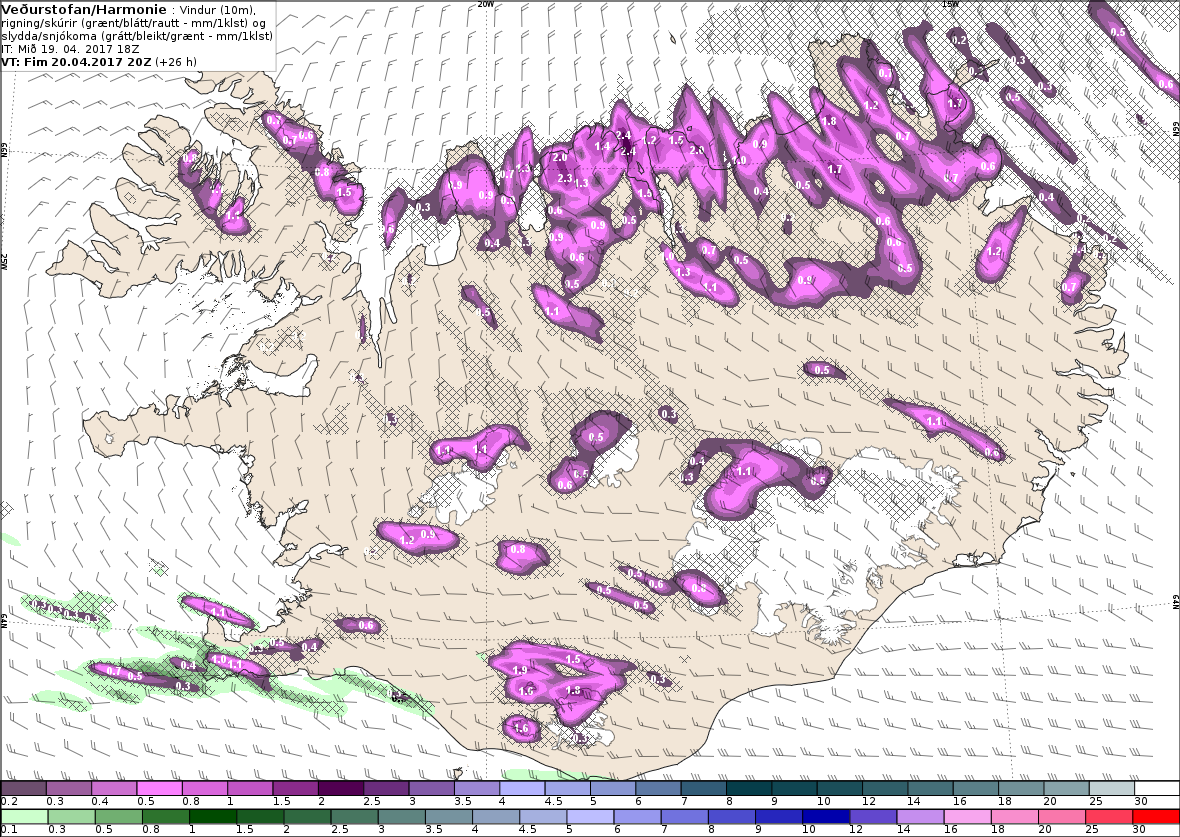
Task: Pick the snow-scale swatch labeled 0.8
Action: 205,789
